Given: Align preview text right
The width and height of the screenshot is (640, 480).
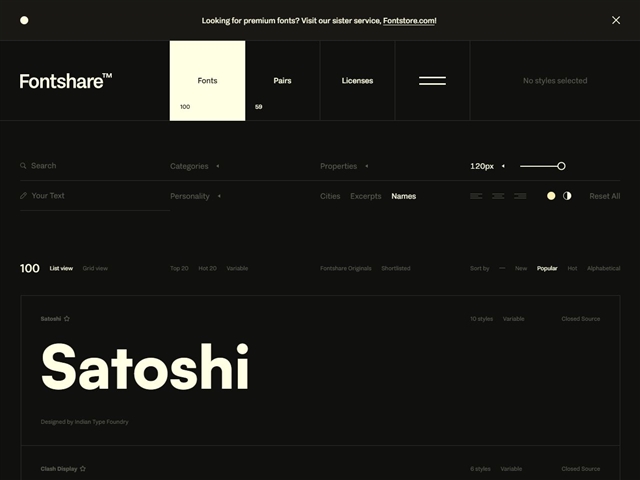Looking at the screenshot, I should [520, 196].
